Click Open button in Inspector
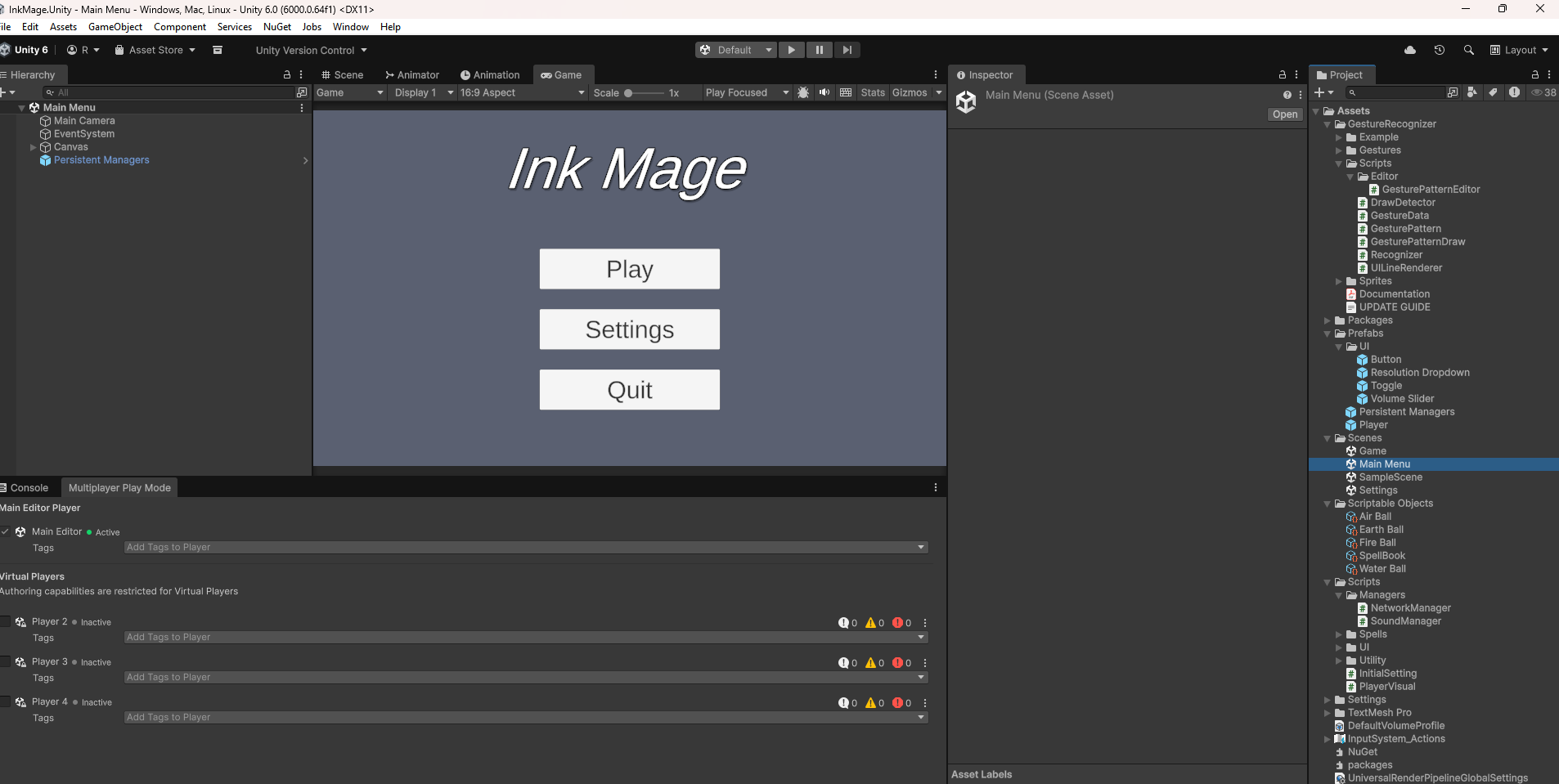 [1284, 114]
